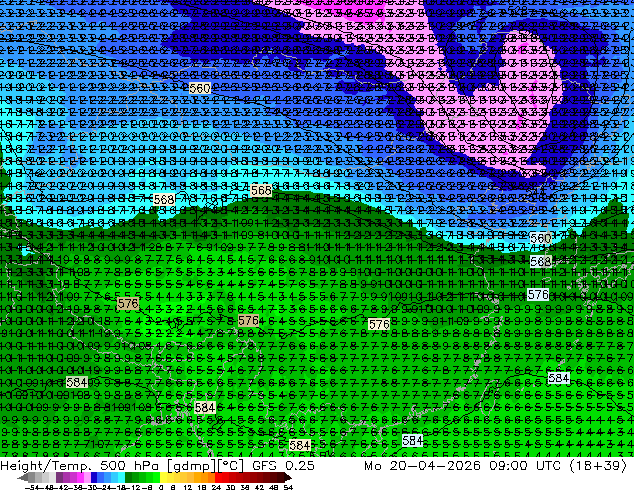
Task: Pick the cyan legend swatch near -18
Action: (x=121, y=477)
